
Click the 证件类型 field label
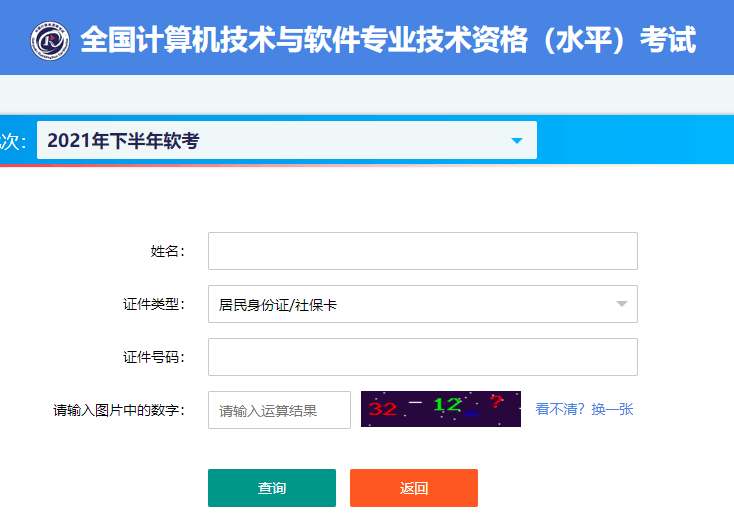click(x=154, y=304)
